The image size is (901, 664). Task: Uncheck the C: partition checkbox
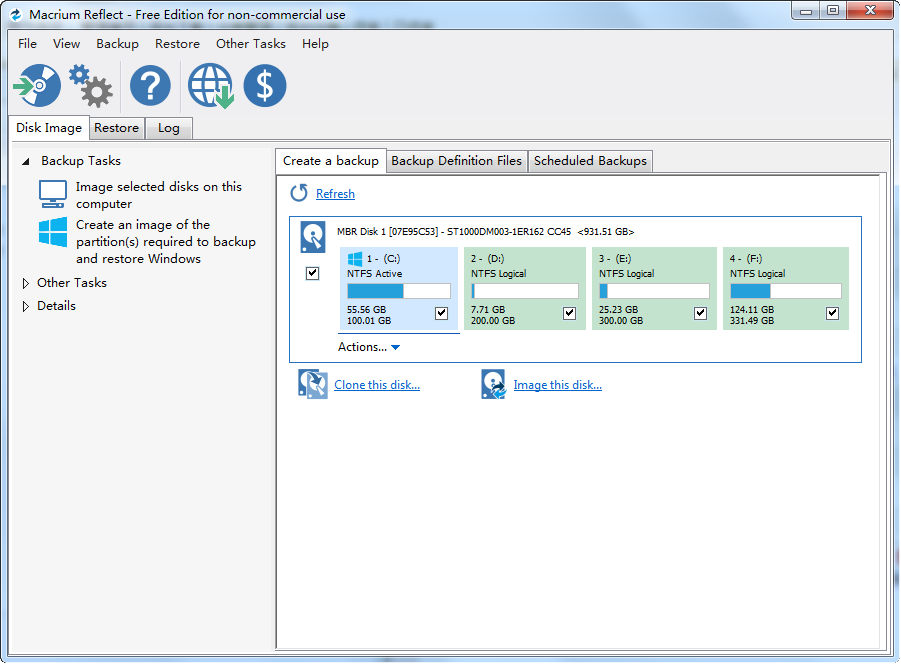tap(442, 313)
